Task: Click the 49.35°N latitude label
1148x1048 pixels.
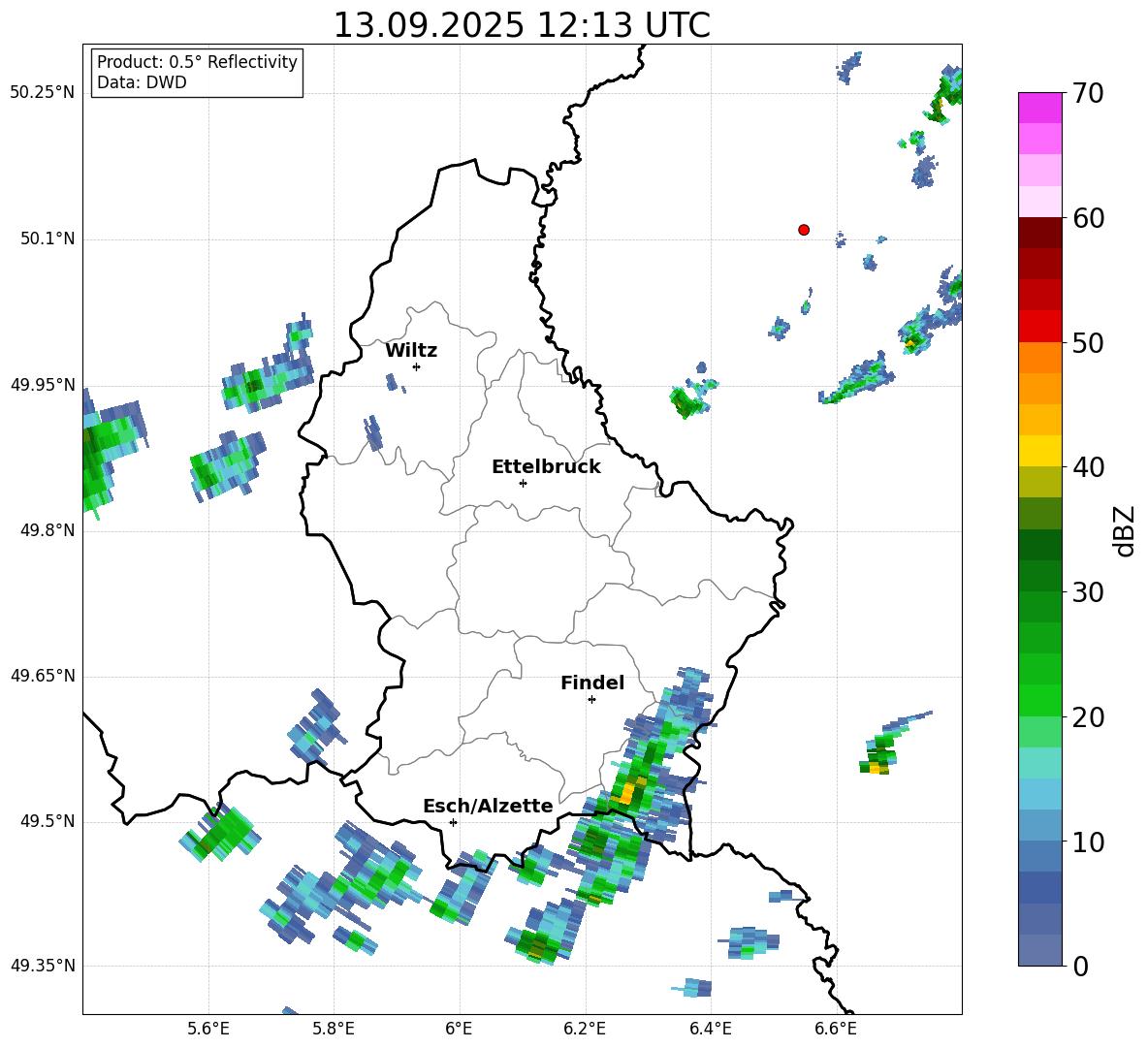Action: pos(43,966)
